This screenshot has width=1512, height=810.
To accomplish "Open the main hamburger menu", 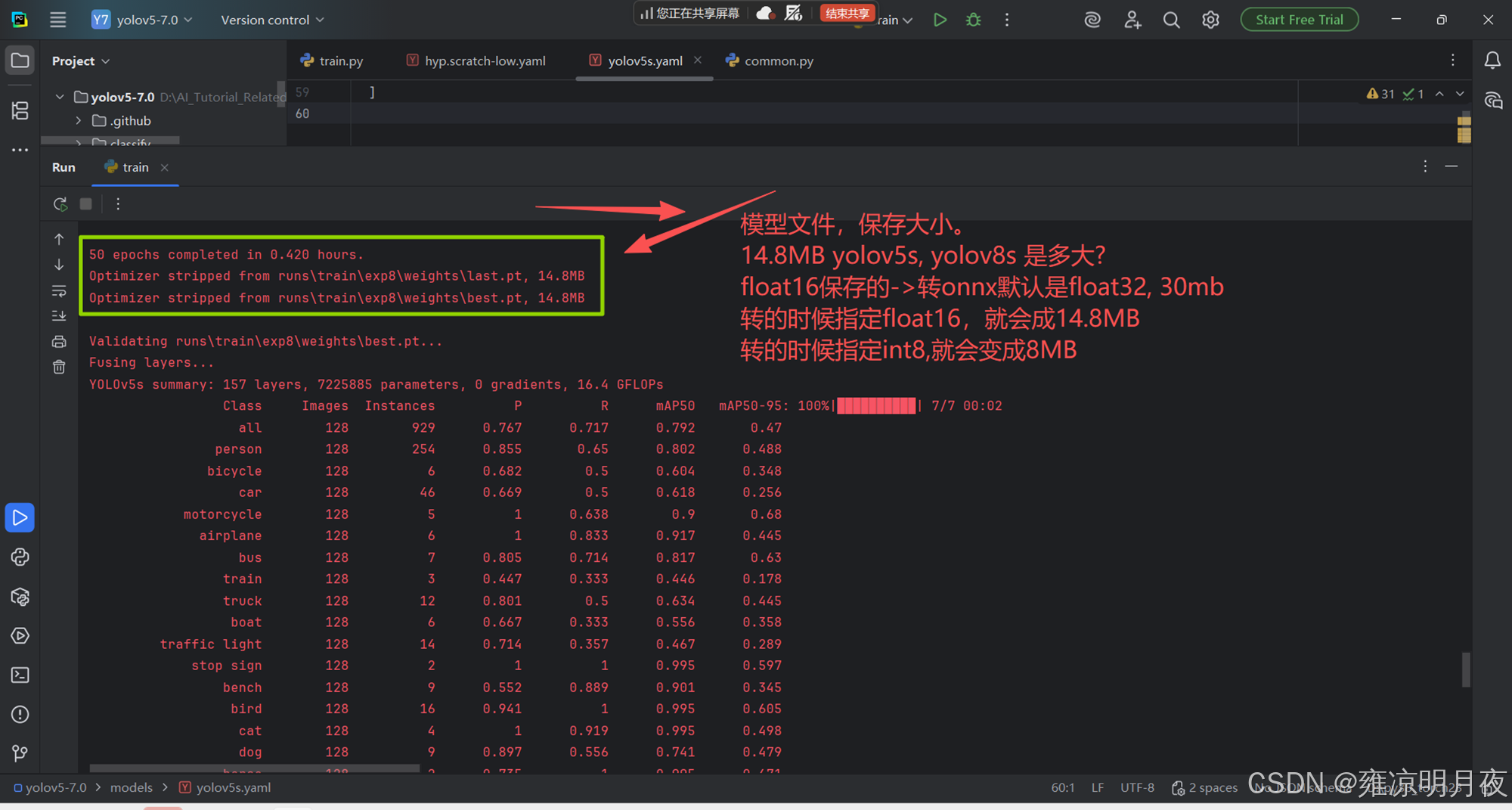I will point(58,20).
